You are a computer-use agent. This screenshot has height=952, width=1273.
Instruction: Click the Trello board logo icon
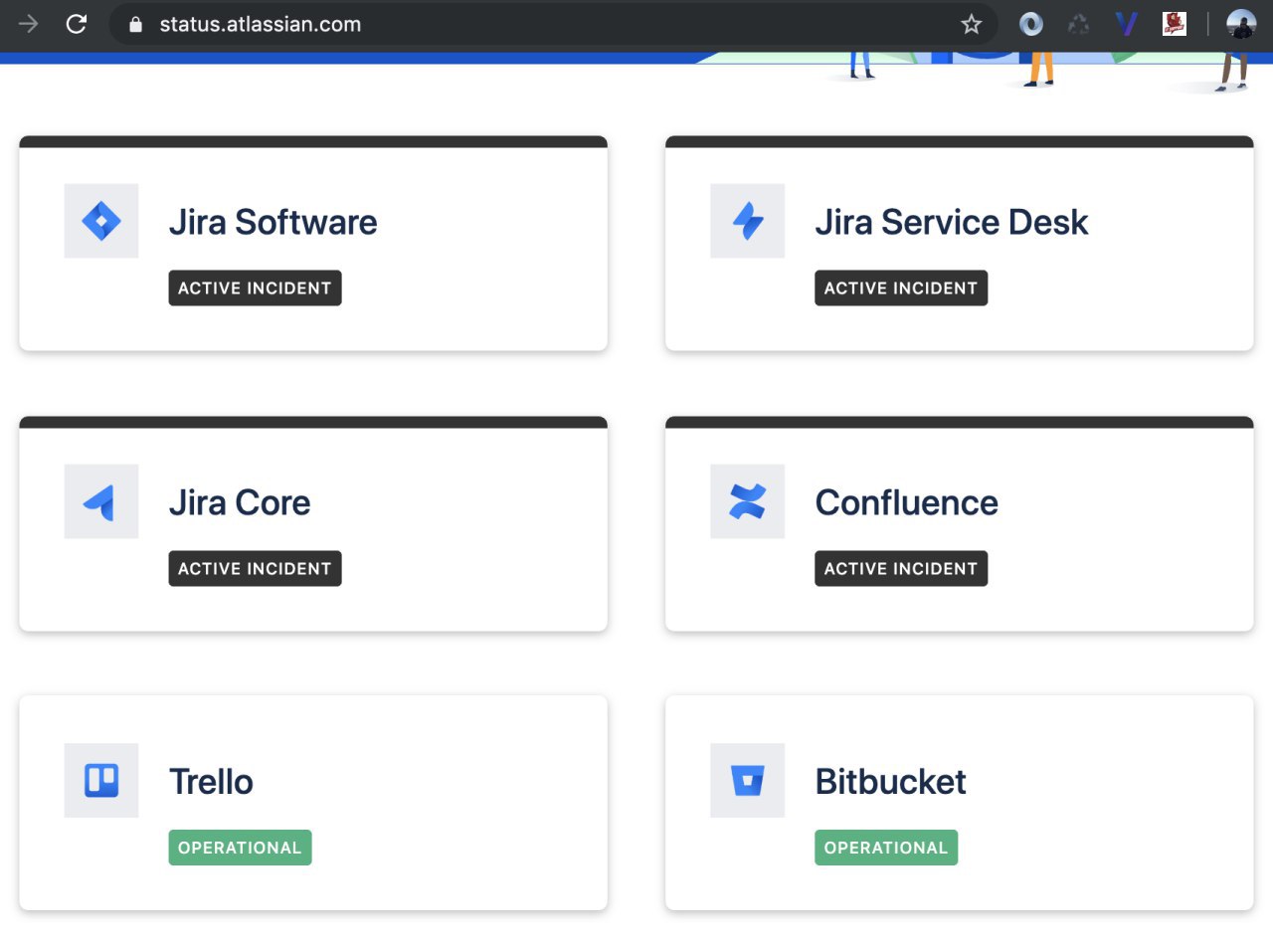coord(101,781)
